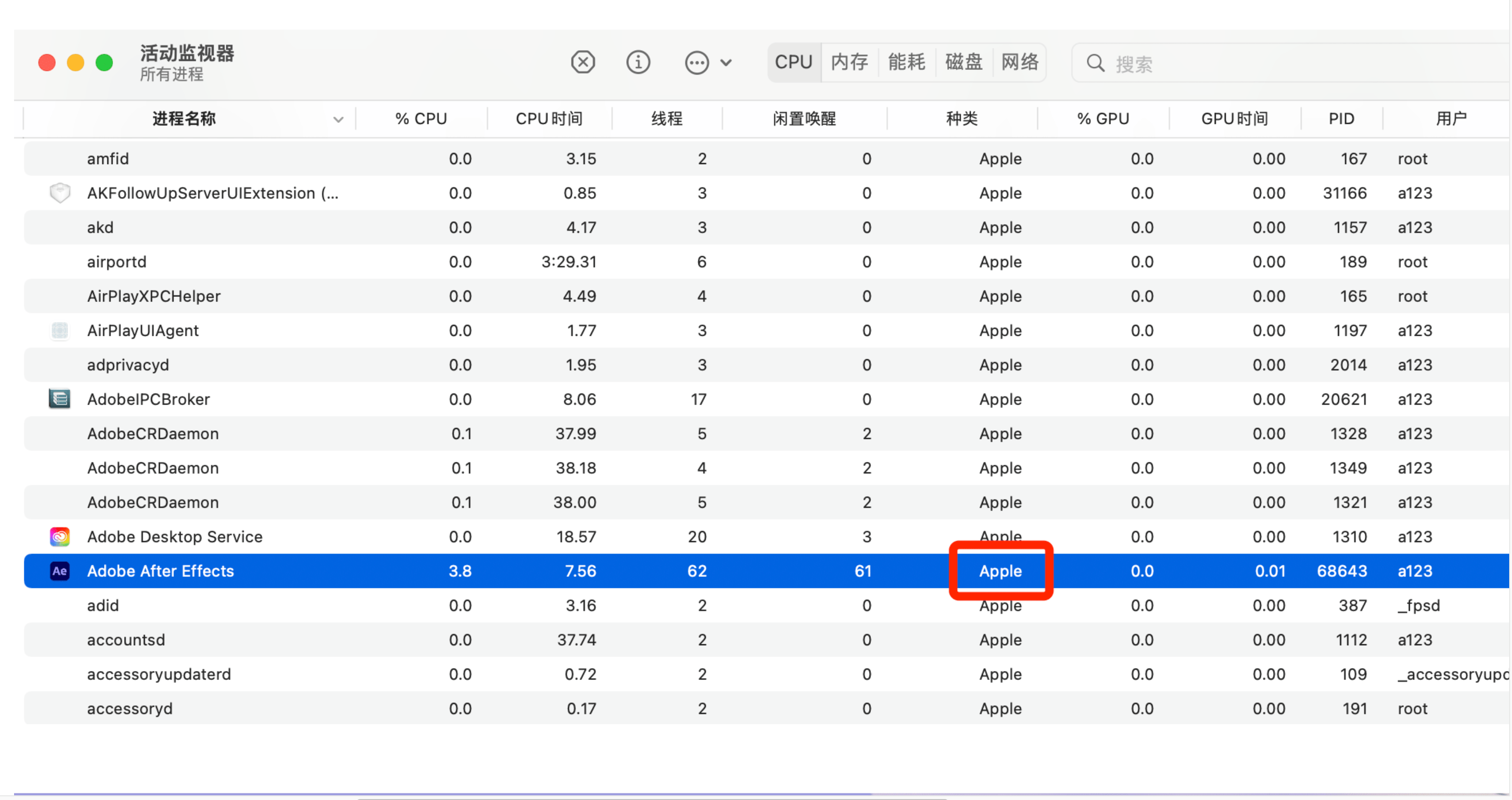This screenshot has height=800, width=1512.
Task: Select the accountsd process row
Action: click(767, 640)
